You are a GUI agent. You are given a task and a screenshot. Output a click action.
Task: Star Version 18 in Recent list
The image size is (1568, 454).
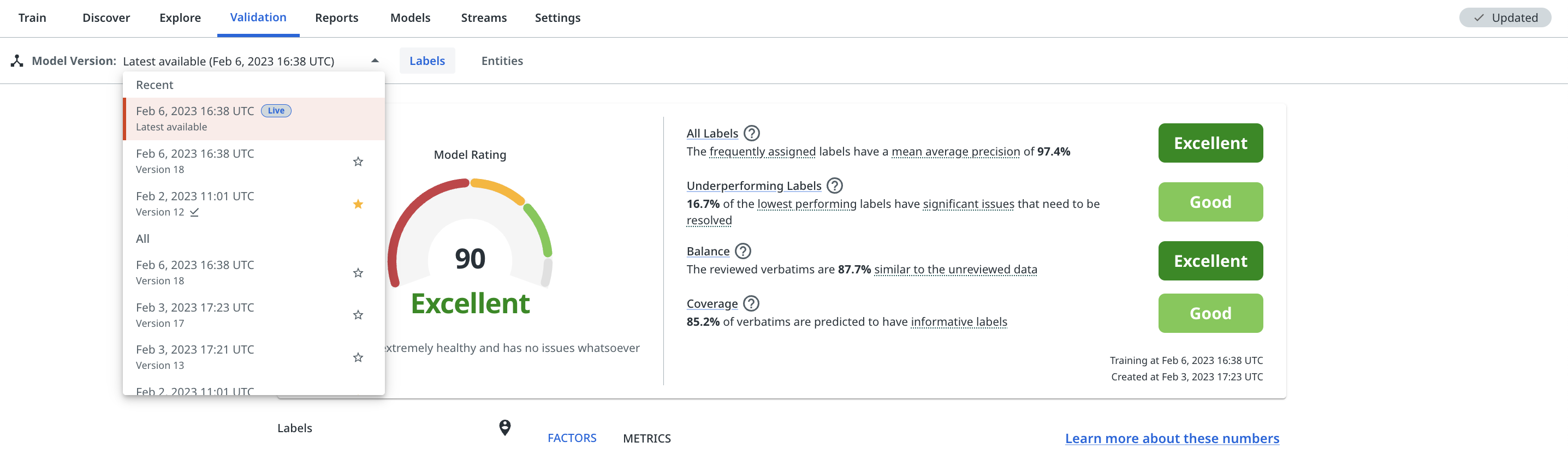[358, 162]
